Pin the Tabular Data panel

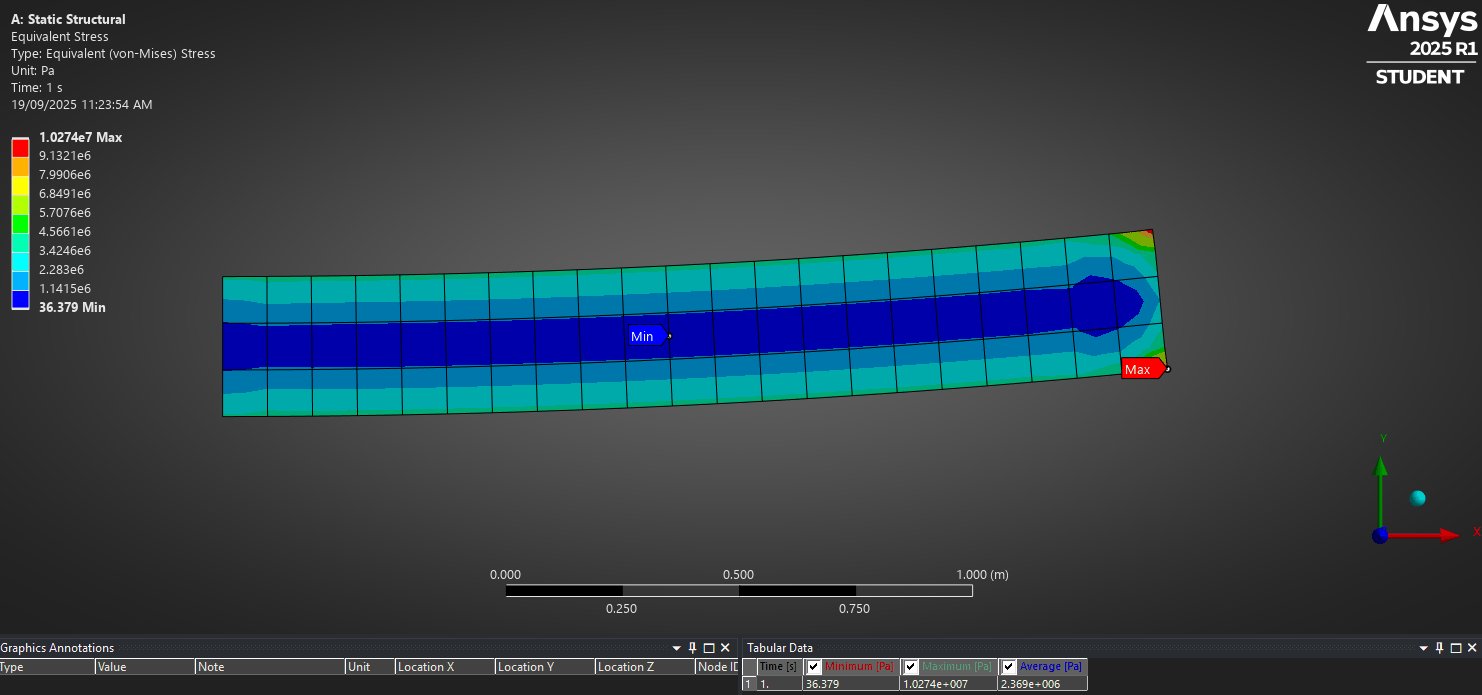(x=1440, y=648)
